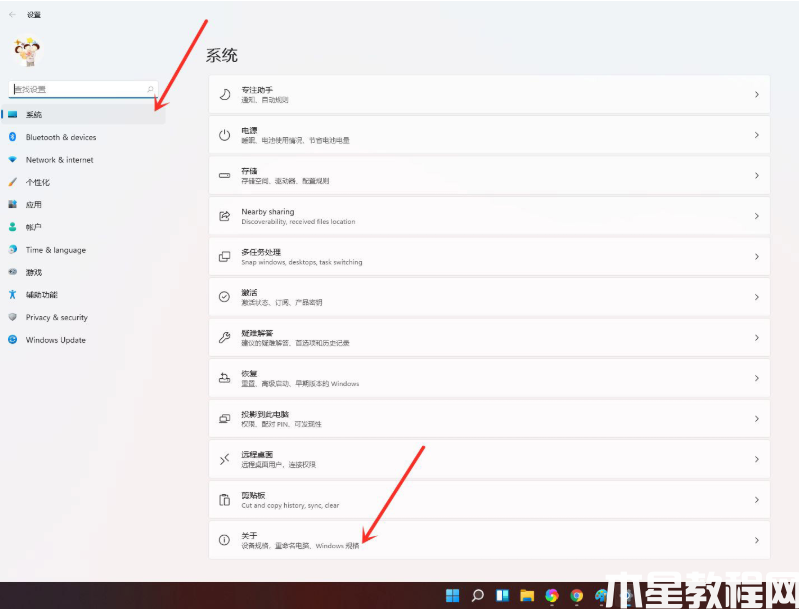Open the 远程桌面 settings card
This screenshot has height=609, width=800.
(489, 459)
